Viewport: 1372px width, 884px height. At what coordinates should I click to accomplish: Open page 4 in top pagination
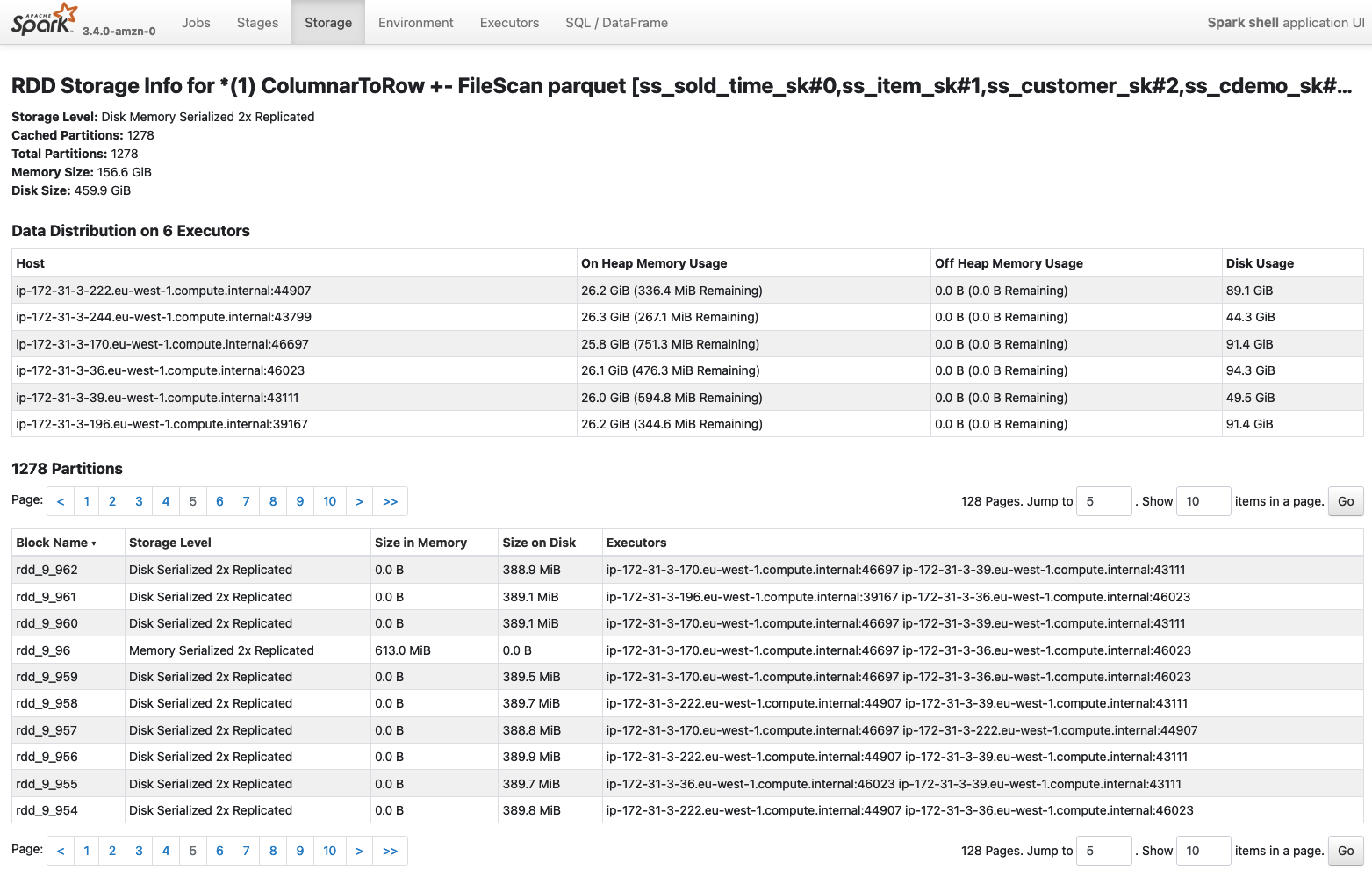coord(166,501)
